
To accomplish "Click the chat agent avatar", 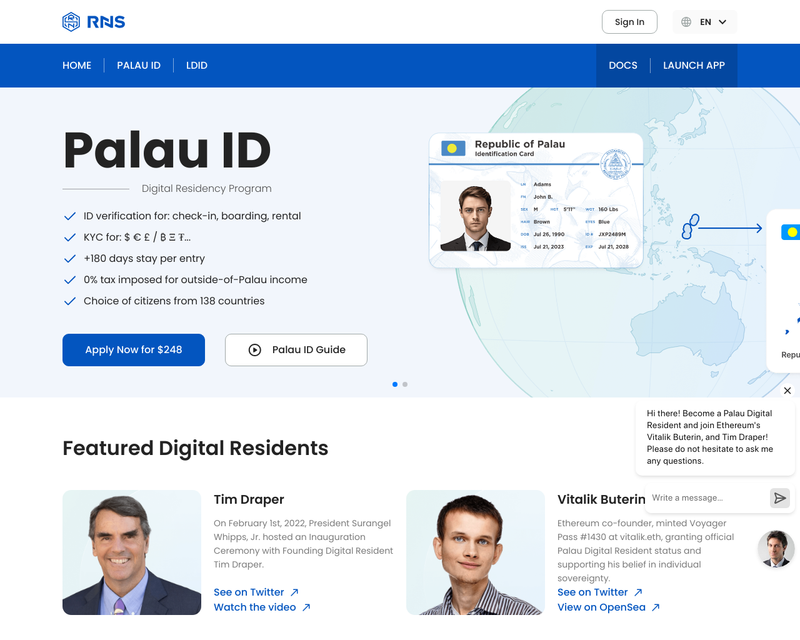I will point(776,549).
